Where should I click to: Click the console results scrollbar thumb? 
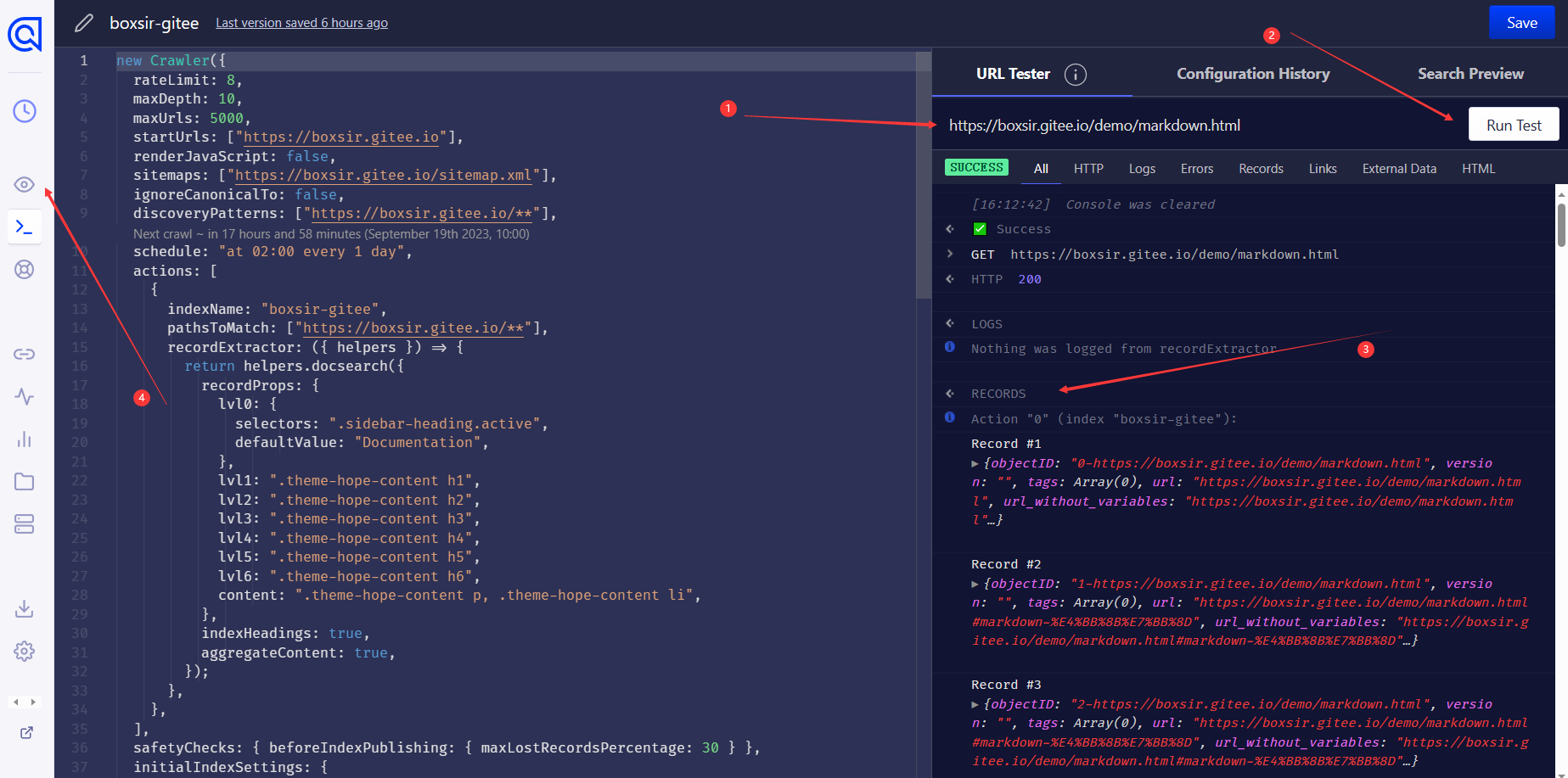[1561, 224]
